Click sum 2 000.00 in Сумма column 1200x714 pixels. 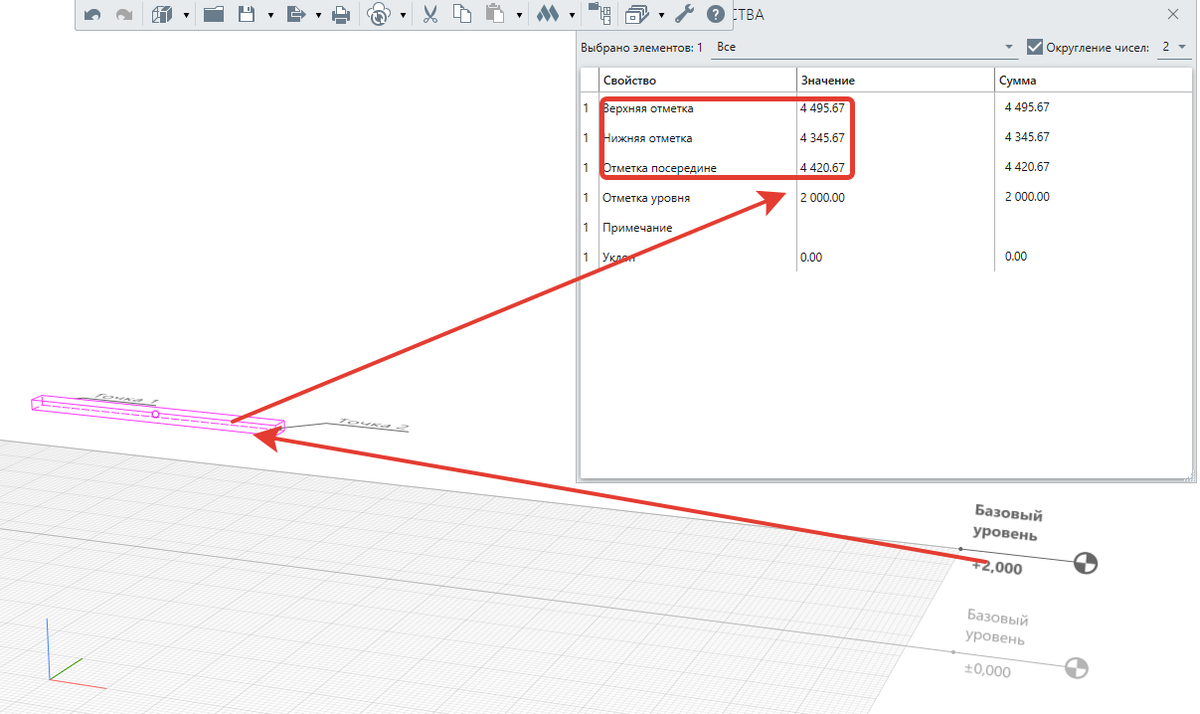click(x=1027, y=197)
